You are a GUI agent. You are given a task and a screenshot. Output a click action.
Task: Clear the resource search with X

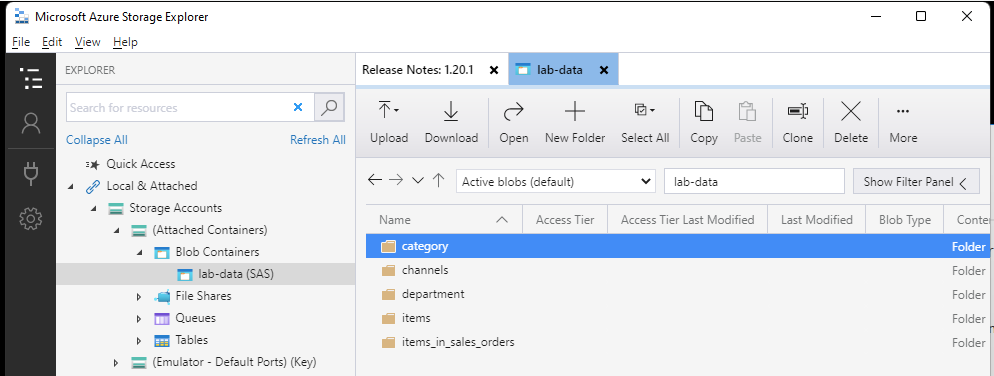(x=298, y=108)
